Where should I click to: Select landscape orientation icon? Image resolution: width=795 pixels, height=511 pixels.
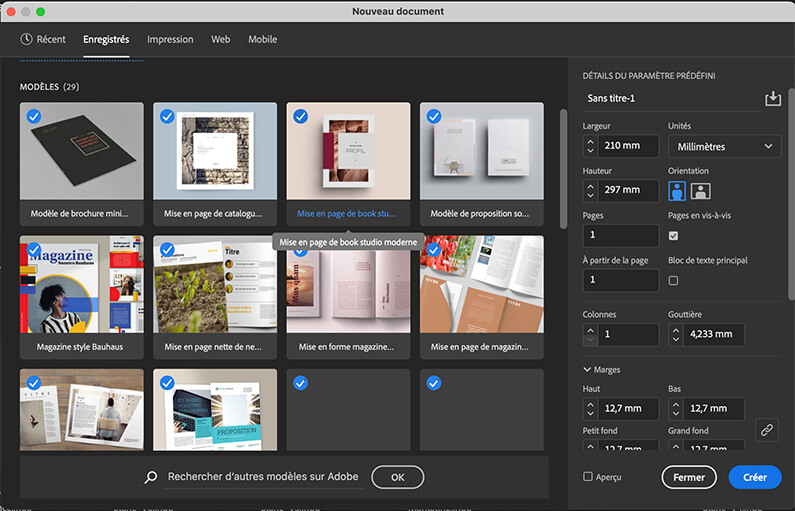tap(700, 191)
